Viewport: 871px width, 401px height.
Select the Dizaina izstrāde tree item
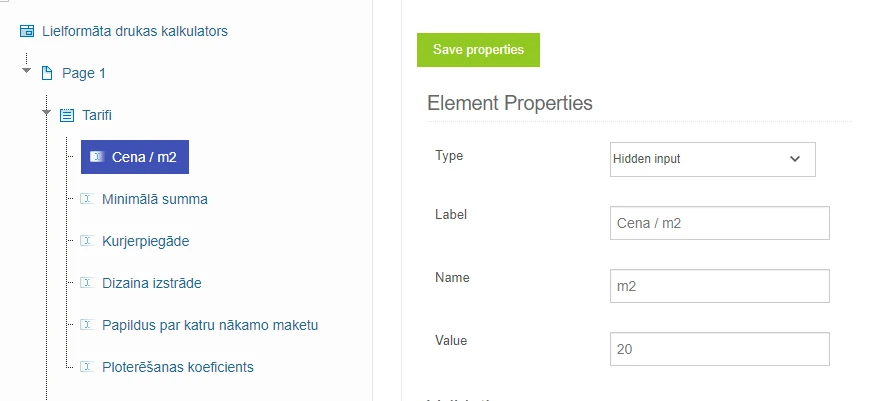(151, 283)
